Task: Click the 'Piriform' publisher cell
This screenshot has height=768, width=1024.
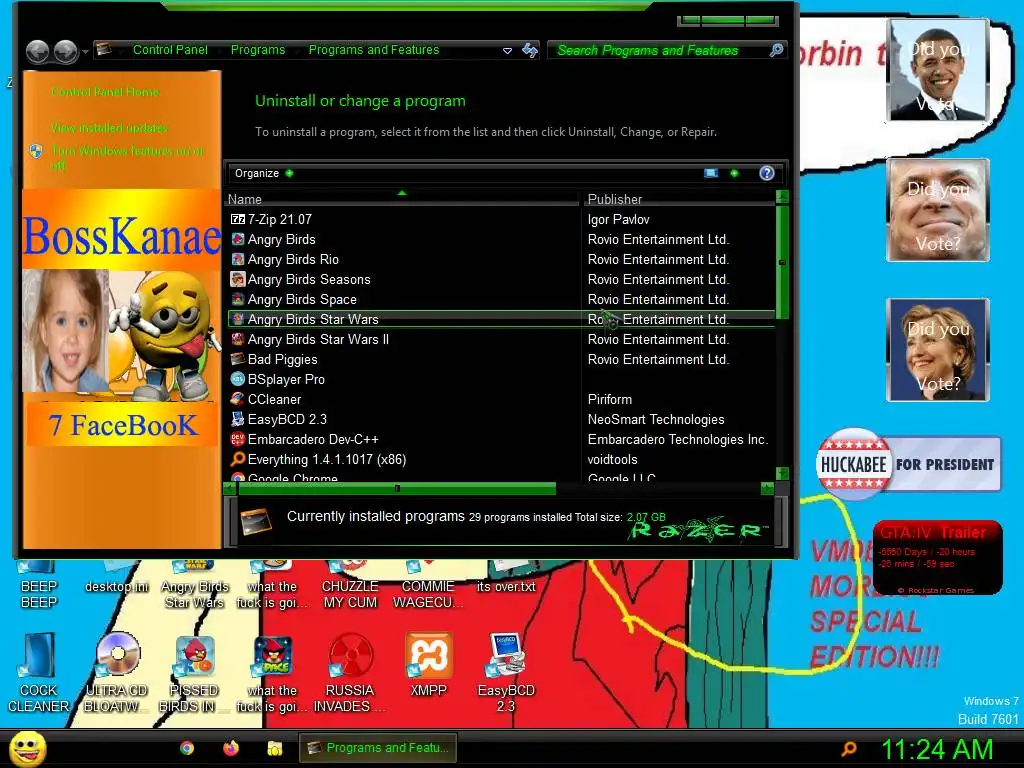Action: point(610,399)
